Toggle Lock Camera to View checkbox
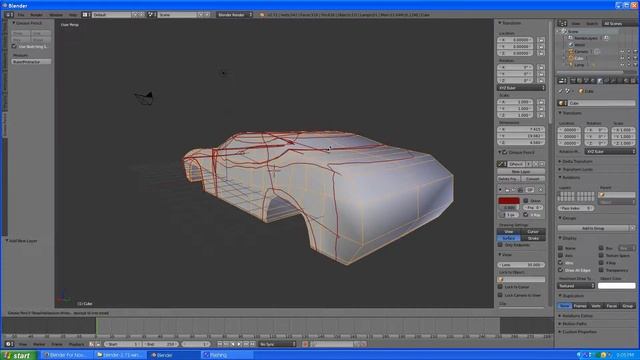The height and width of the screenshot is (360, 640). 500,295
